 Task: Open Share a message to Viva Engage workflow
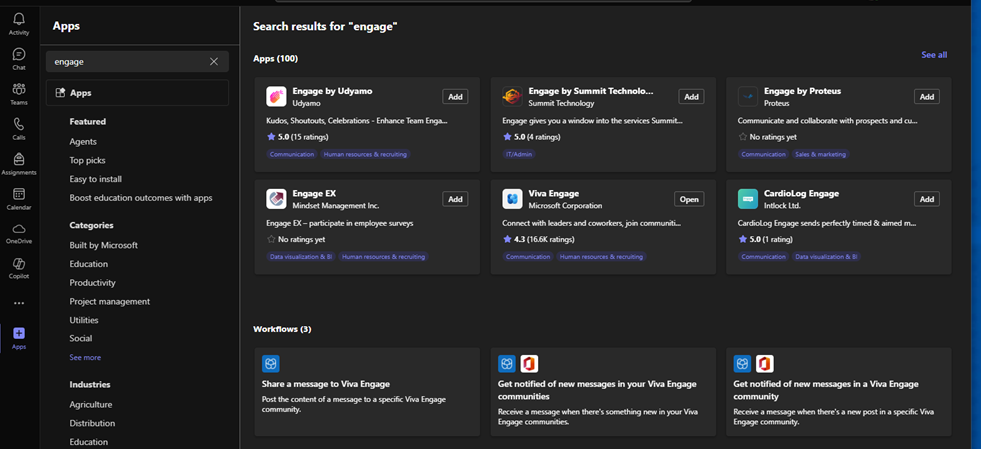click(x=367, y=392)
